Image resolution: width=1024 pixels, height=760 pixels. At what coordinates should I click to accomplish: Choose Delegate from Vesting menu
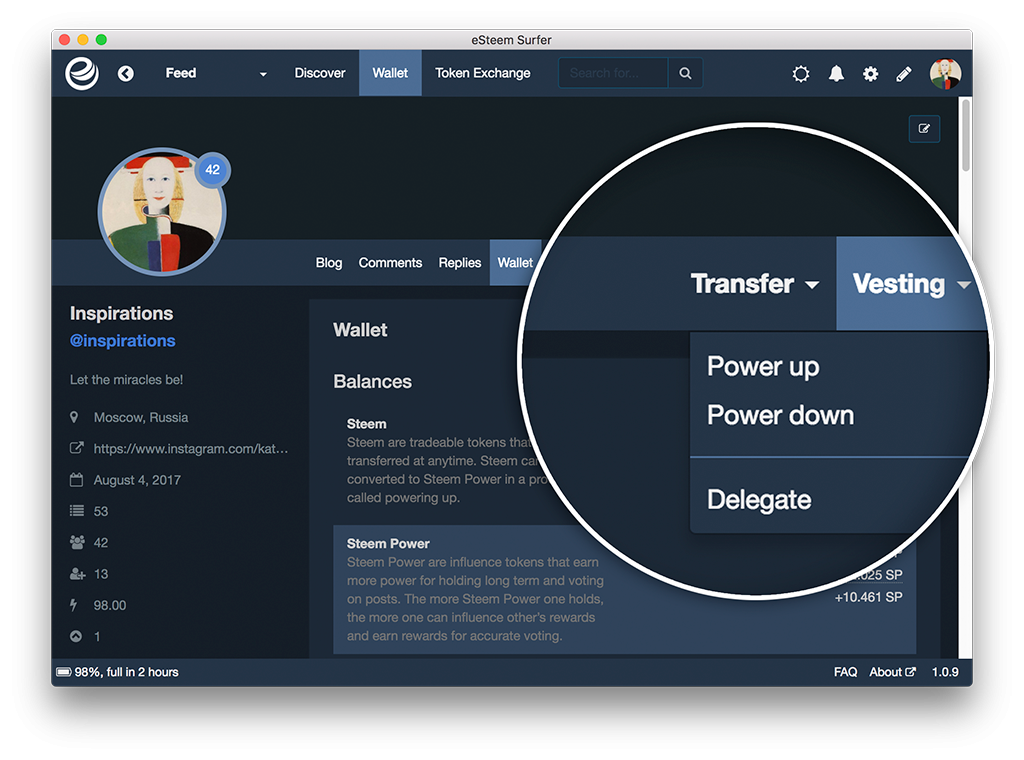click(759, 499)
